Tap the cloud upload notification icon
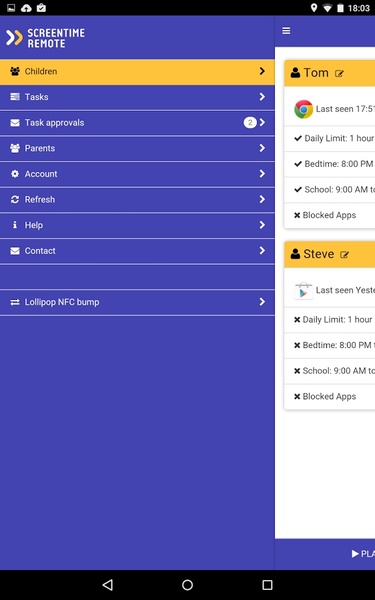 [26, 8]
